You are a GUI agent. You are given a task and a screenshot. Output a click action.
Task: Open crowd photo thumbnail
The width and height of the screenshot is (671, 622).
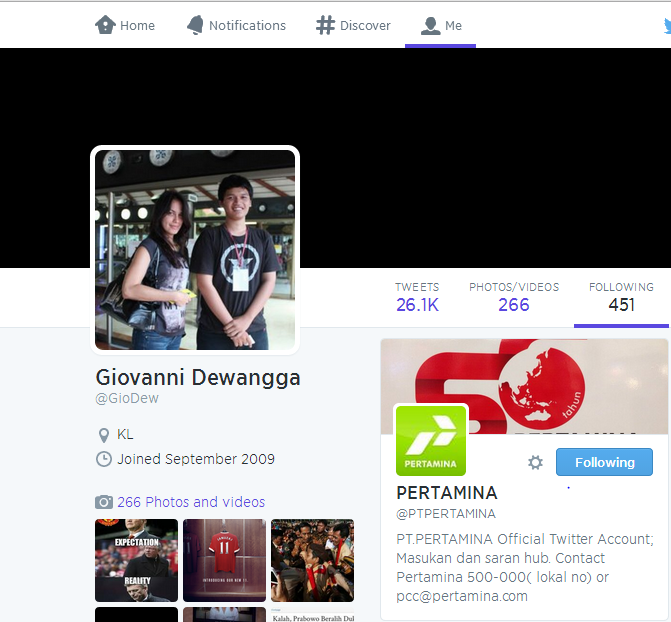tap(312, 560)
